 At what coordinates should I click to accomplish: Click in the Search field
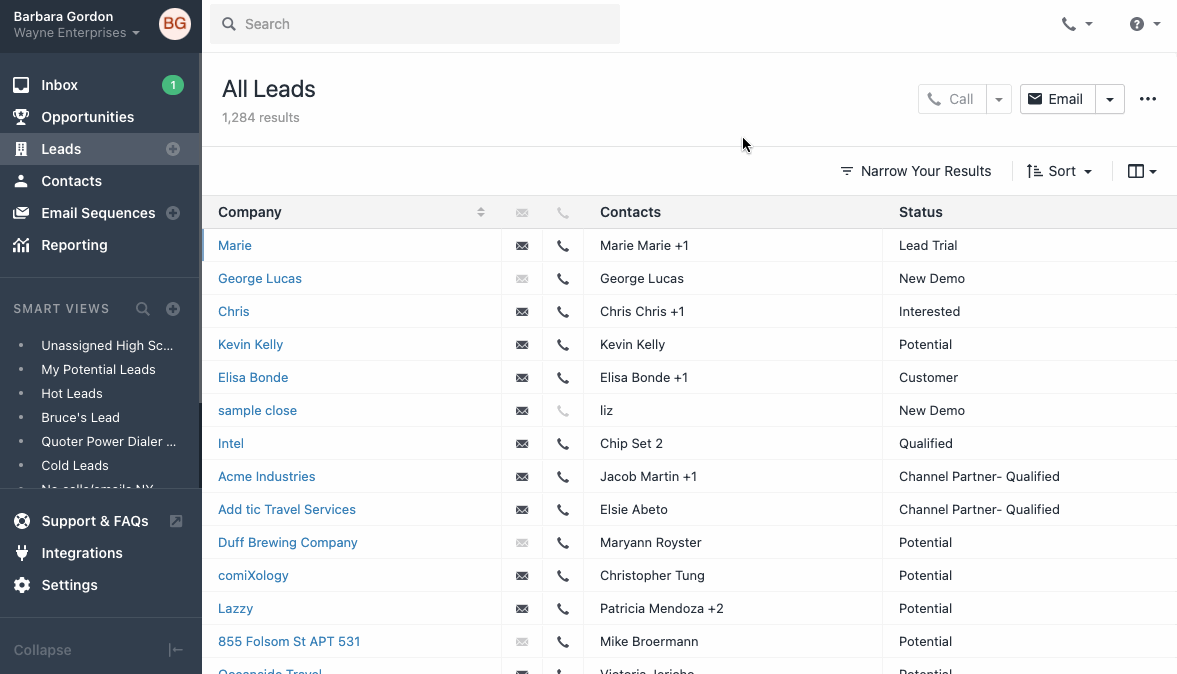point(414,24)
